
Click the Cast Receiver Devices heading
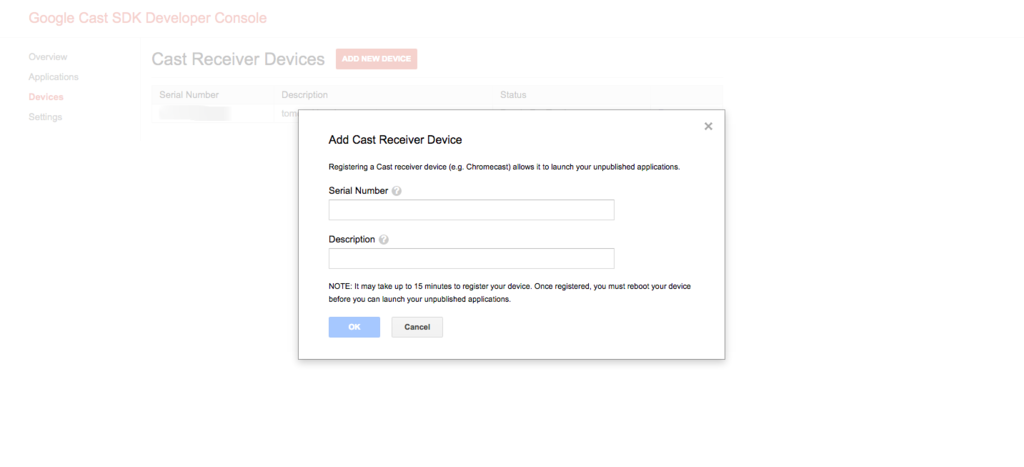click(x=238, y=59)
